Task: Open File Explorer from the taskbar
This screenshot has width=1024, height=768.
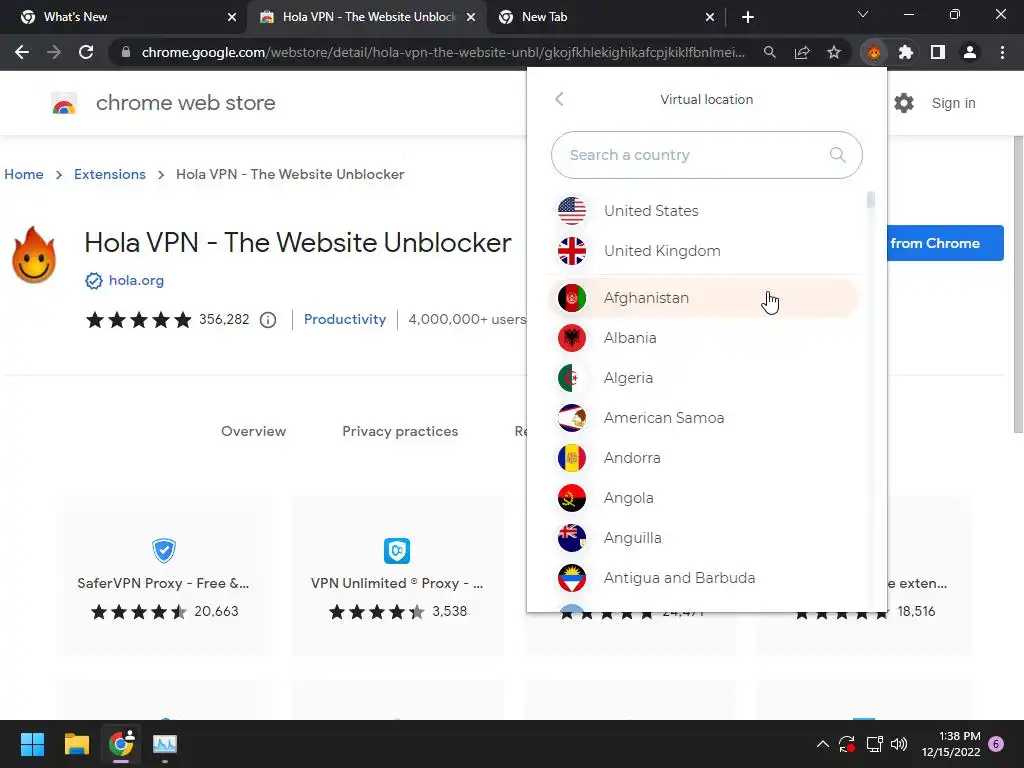Action: (76, 744)
